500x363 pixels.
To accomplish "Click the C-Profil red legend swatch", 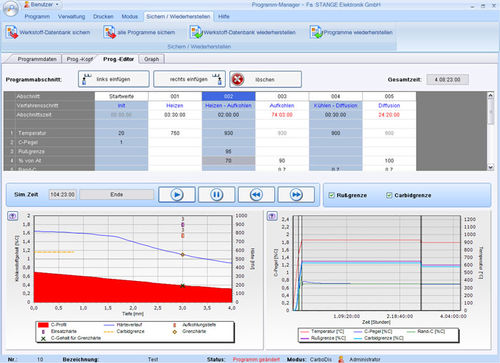I will 43,324.
